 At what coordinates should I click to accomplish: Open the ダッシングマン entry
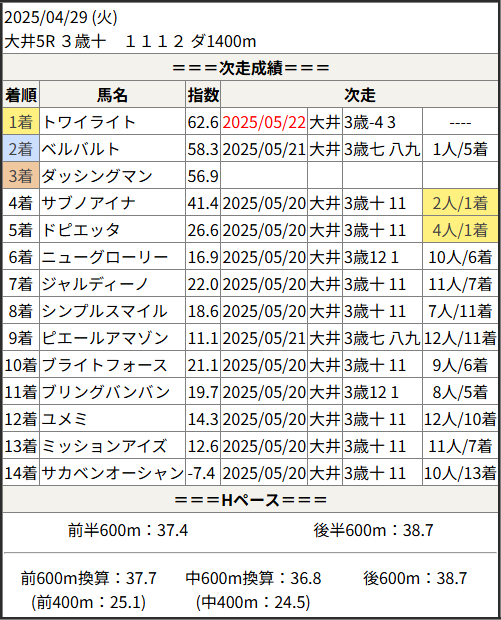[x=97, y=176]
